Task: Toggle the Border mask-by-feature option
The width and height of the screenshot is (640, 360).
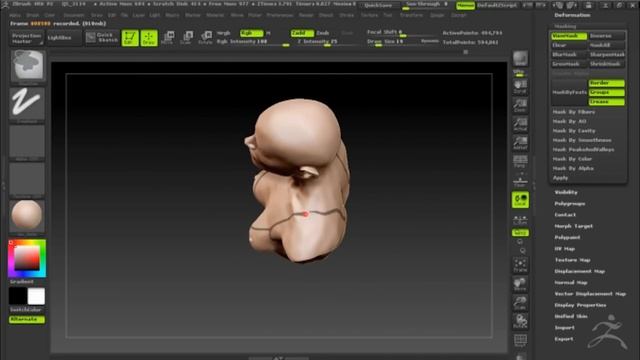Action: pyautogui.click(x=607, y=83)
